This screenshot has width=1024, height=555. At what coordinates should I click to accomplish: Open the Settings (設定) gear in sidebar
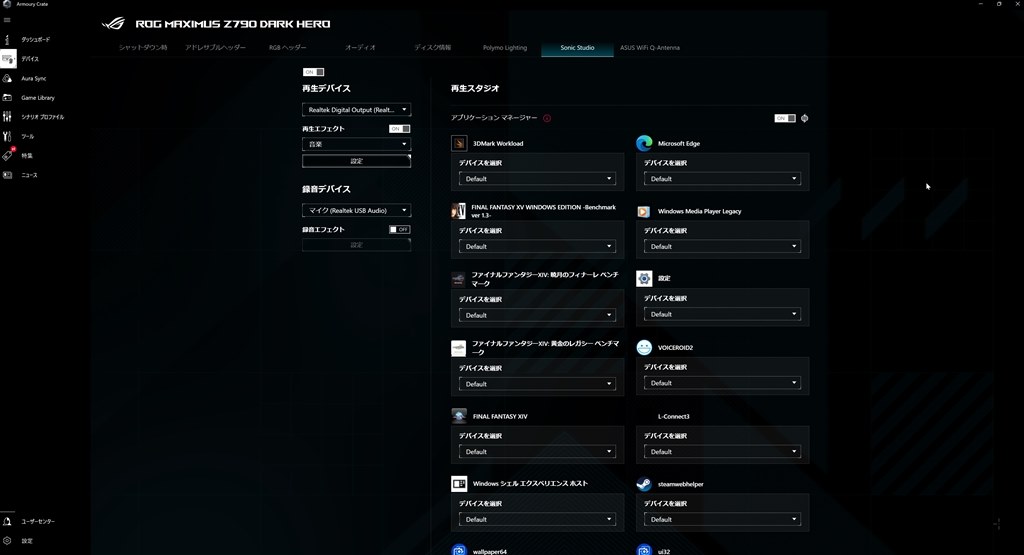tap(7, 541)
